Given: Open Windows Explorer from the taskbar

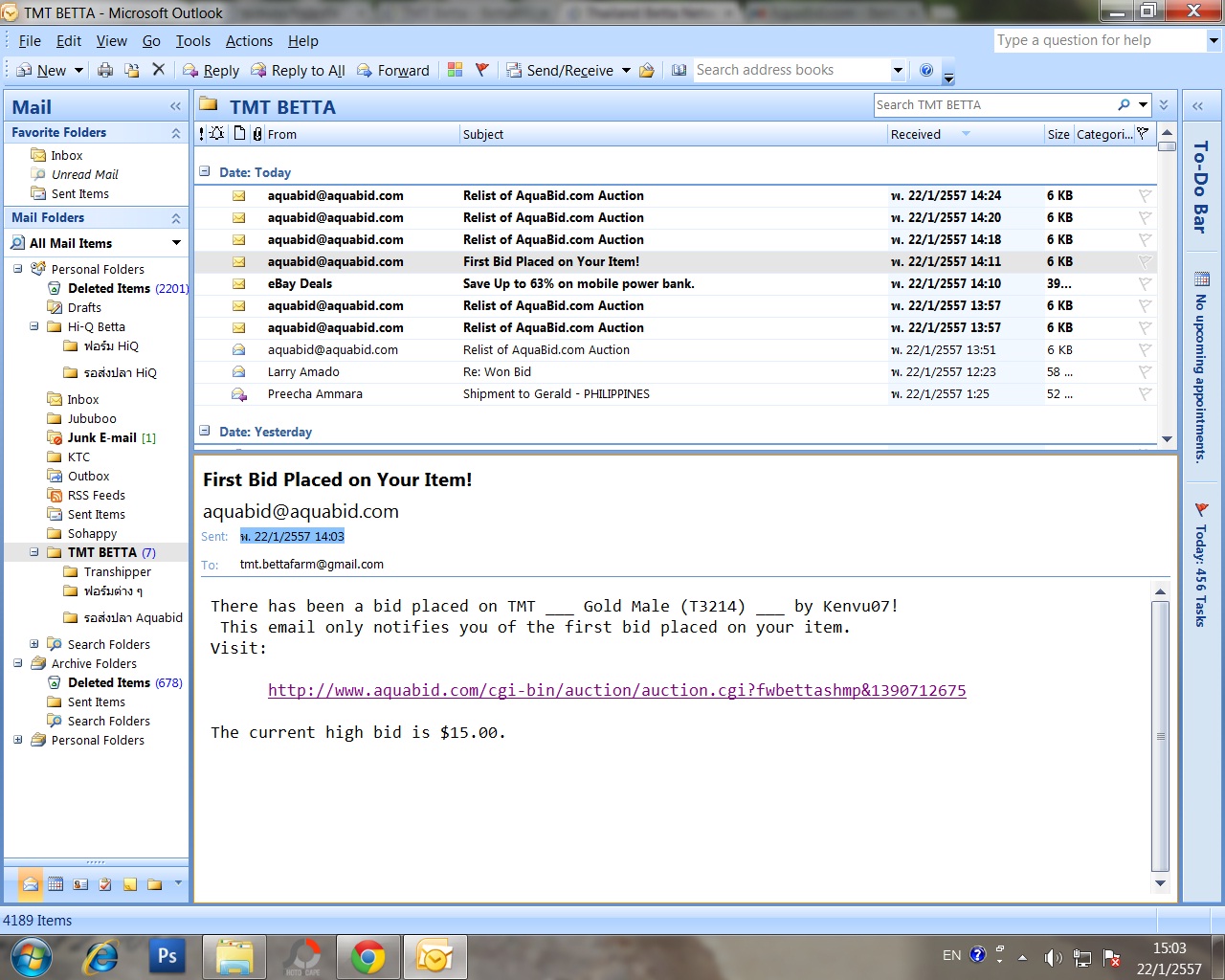Looking at the screenshot, I should pyautogui.click(x=234, y=957).
